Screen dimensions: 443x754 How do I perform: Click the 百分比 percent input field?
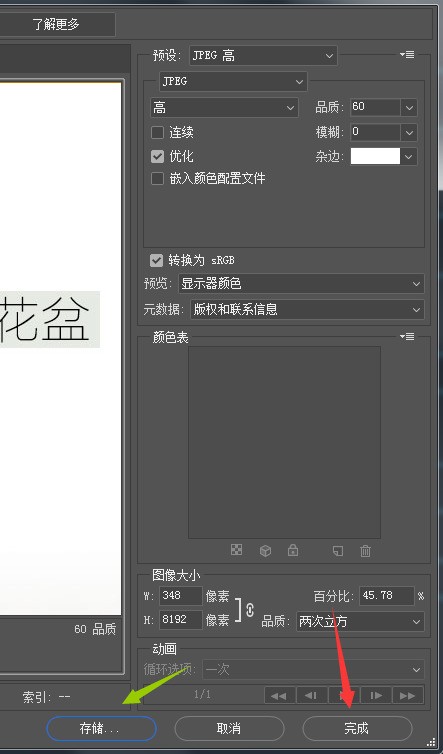click(x=387, y=596)
